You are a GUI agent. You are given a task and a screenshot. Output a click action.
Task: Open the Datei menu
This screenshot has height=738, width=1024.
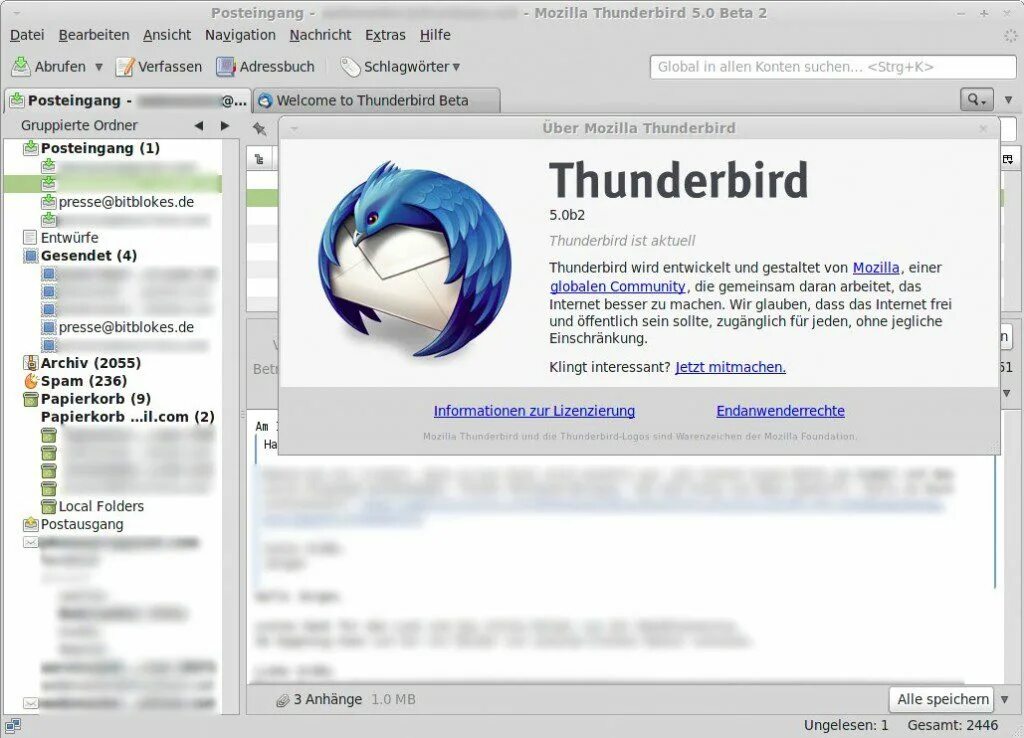[x=27, y=35]
